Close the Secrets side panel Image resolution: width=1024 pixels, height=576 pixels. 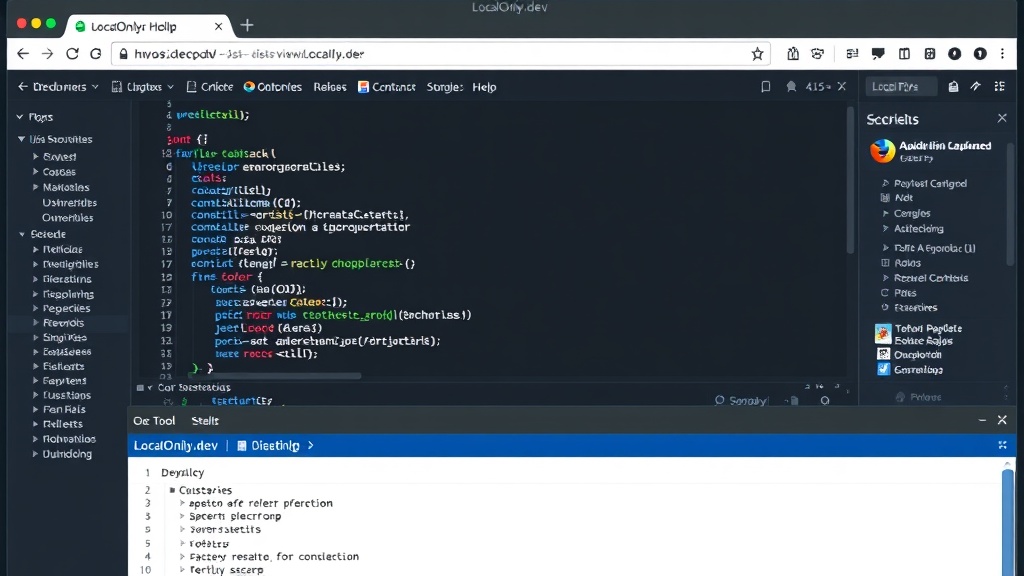(1002, 118)
